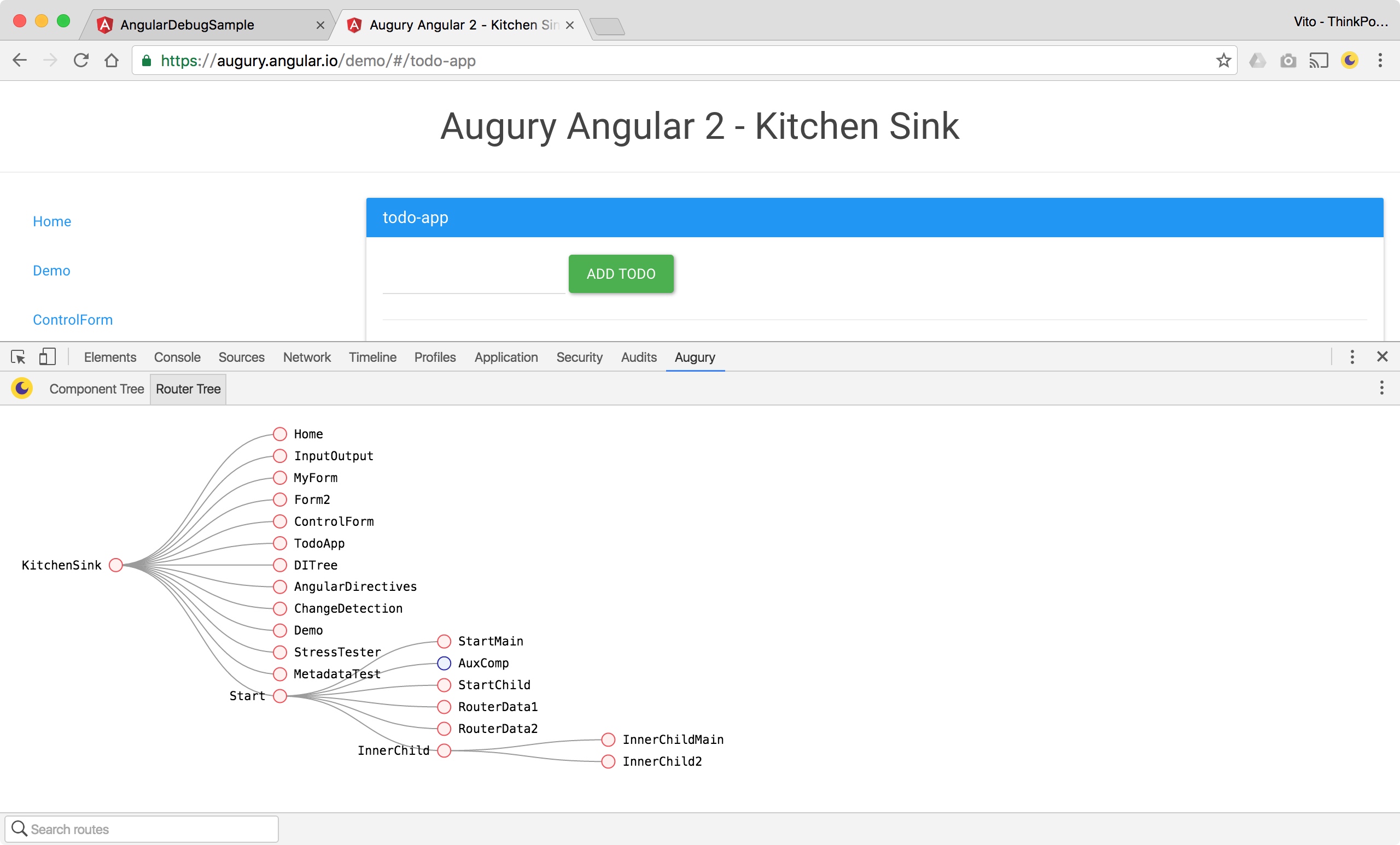Select the TodoApp route node
The image size is (1400, 845).
point(279,543)
